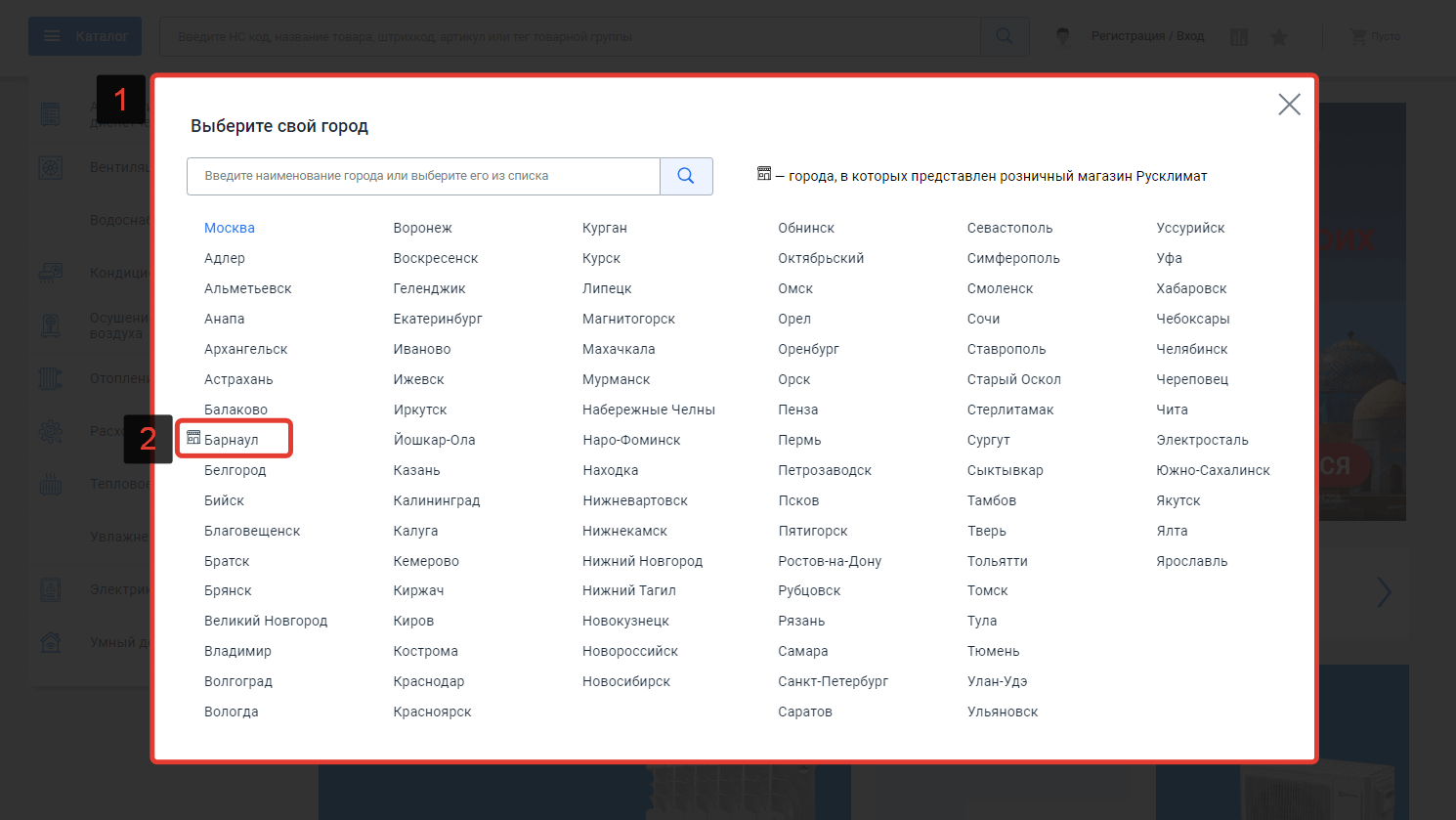1456x820 pixels.
Task: Choose Нижний Новгород
Action: (x=643, y=561)
